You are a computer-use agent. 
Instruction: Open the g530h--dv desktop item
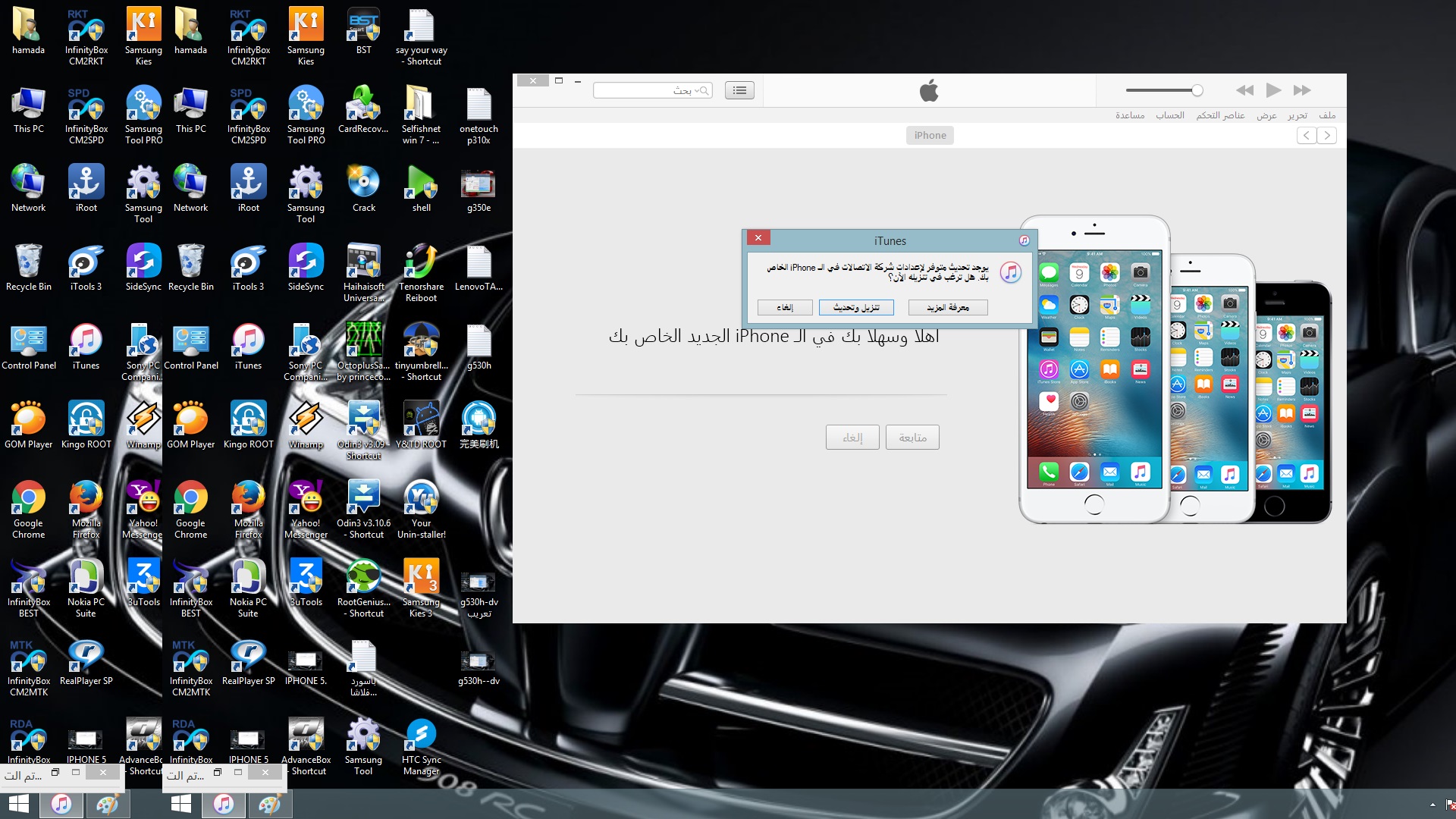(x=479, y=667)
